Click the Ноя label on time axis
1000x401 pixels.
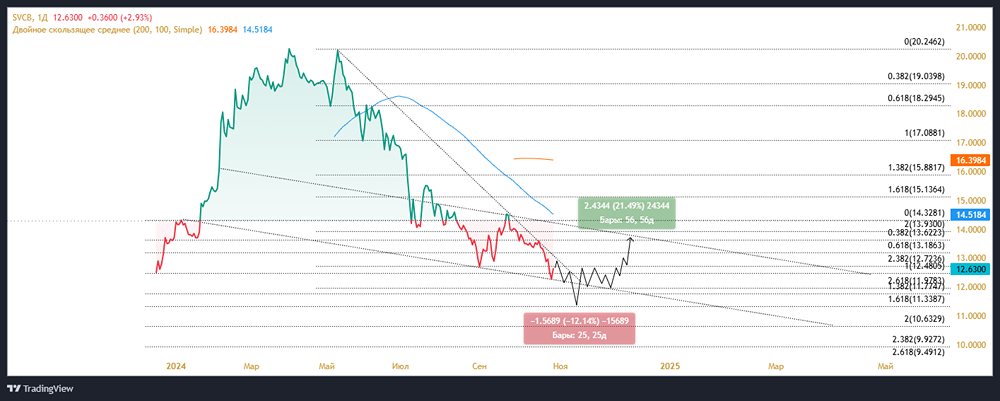pyautogui.click(x=561, y=367)
